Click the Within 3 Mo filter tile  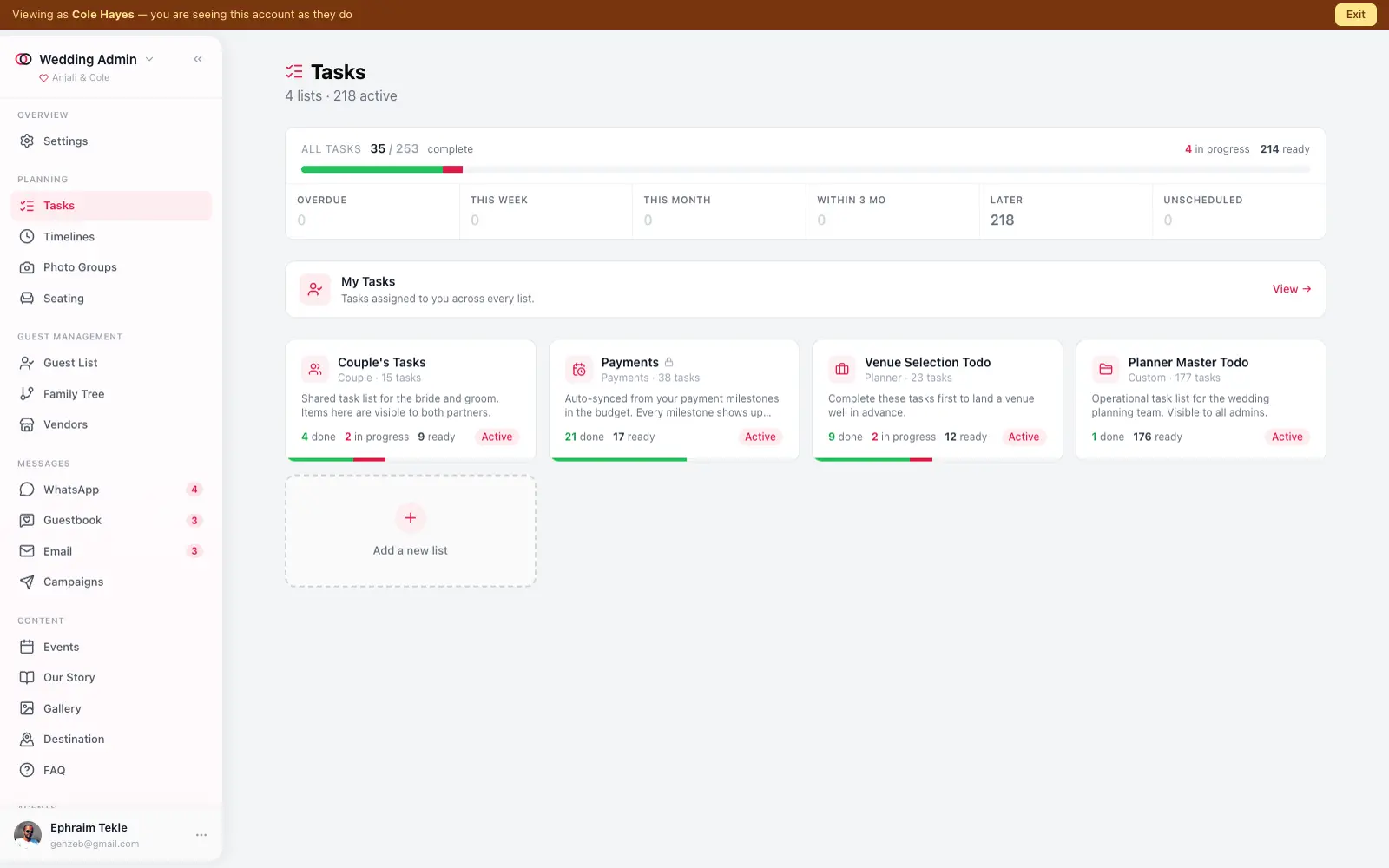coord(892,211)
